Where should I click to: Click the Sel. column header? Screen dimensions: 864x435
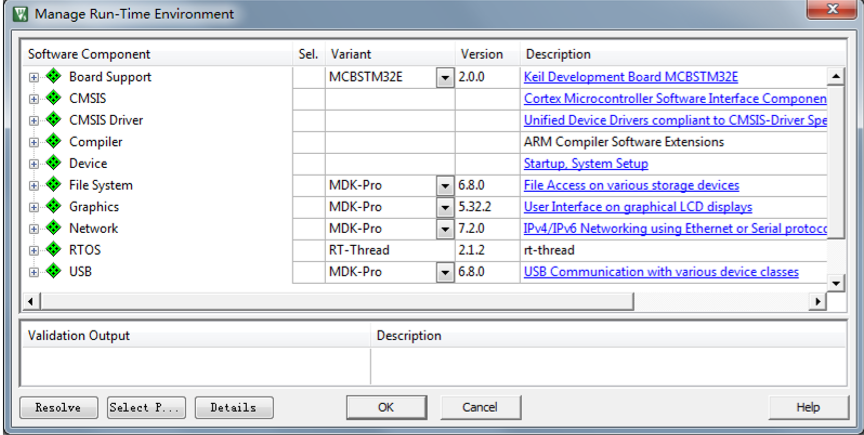click(309, 54)
